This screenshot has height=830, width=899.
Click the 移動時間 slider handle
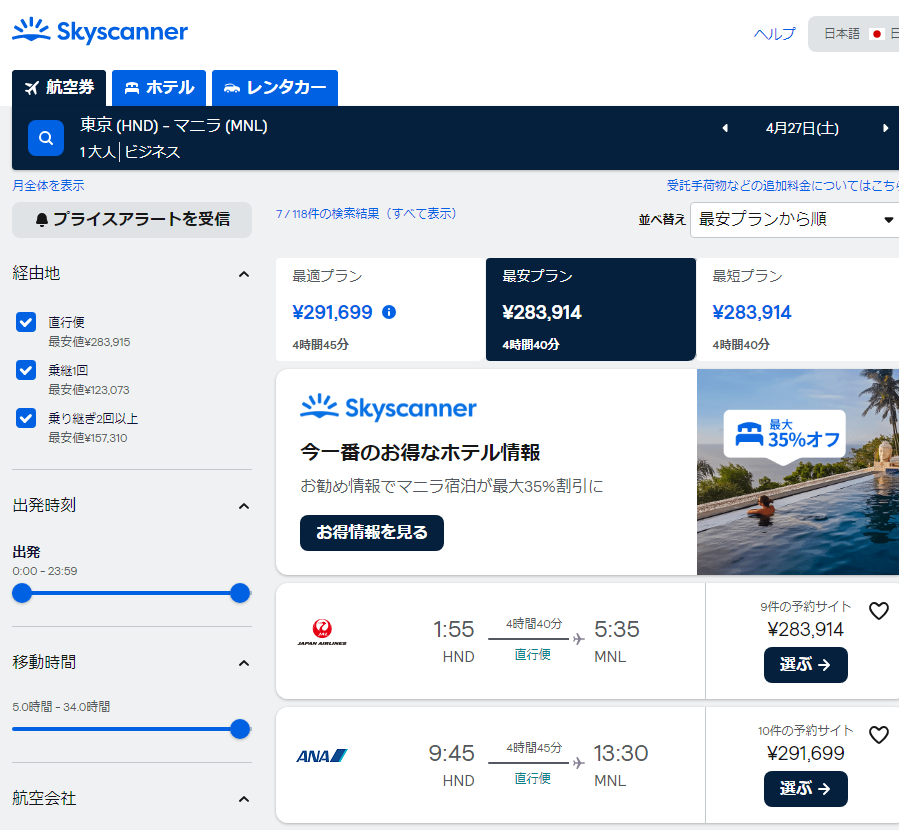240,729
